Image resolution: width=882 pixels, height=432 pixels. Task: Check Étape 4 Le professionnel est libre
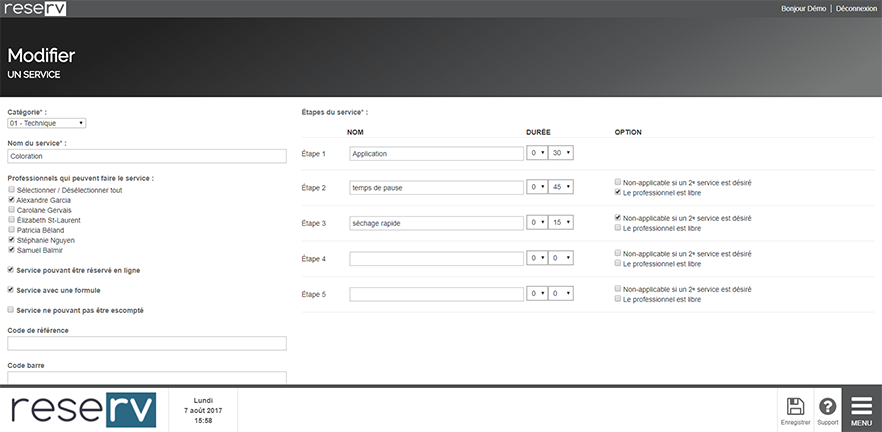(618, 263)
